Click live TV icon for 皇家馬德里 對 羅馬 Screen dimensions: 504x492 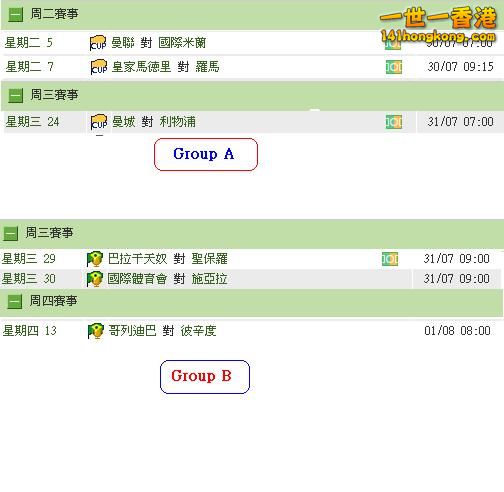[x=394, y=67]
